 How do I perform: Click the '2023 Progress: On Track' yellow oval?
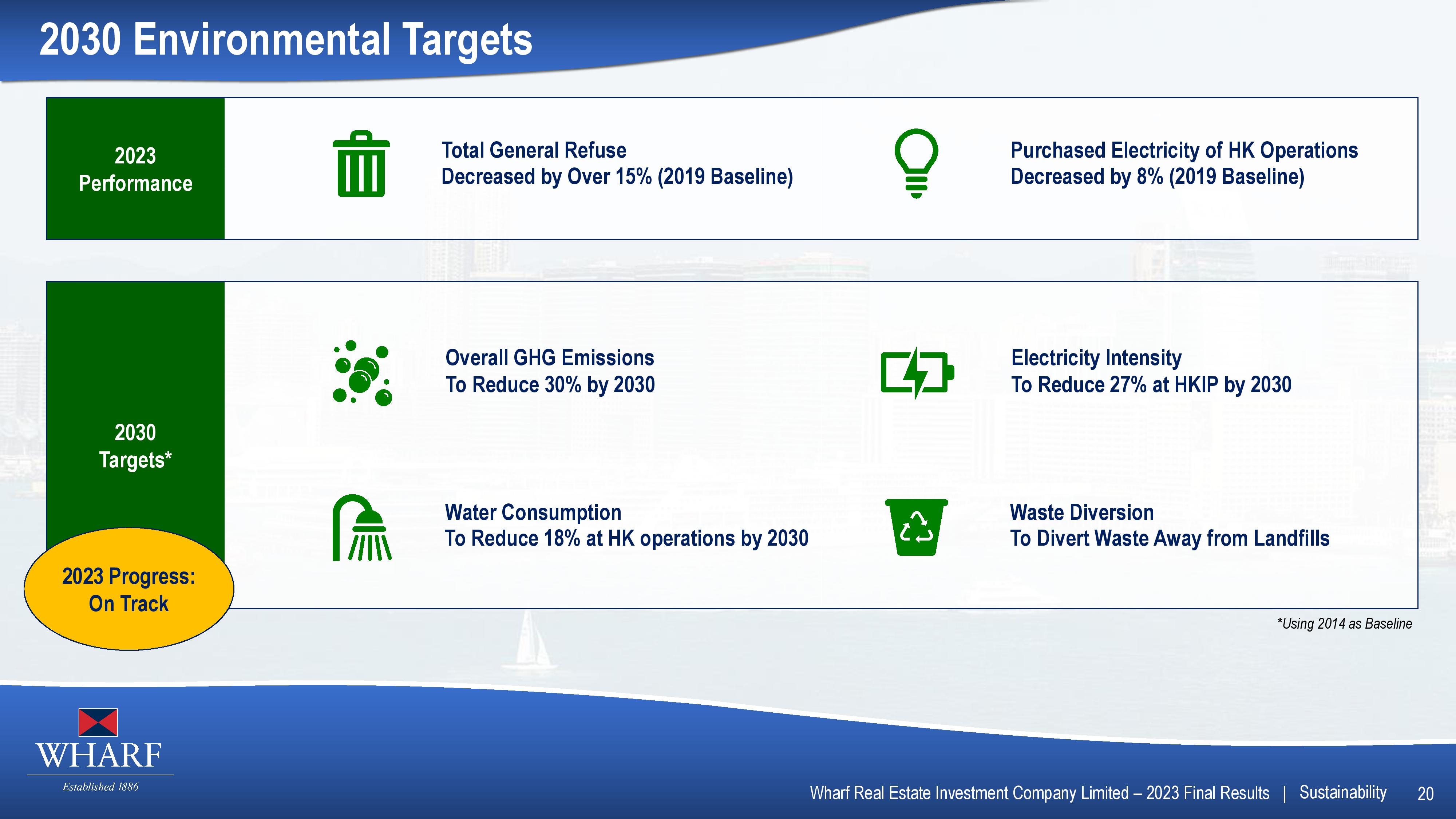click(x=129, y=589)
